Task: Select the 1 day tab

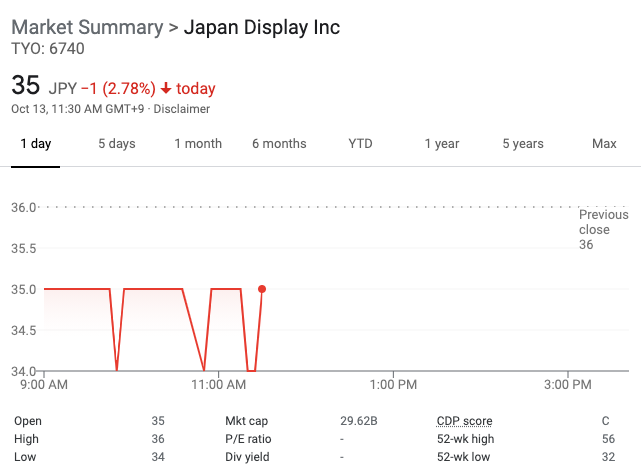Action: 36,144
